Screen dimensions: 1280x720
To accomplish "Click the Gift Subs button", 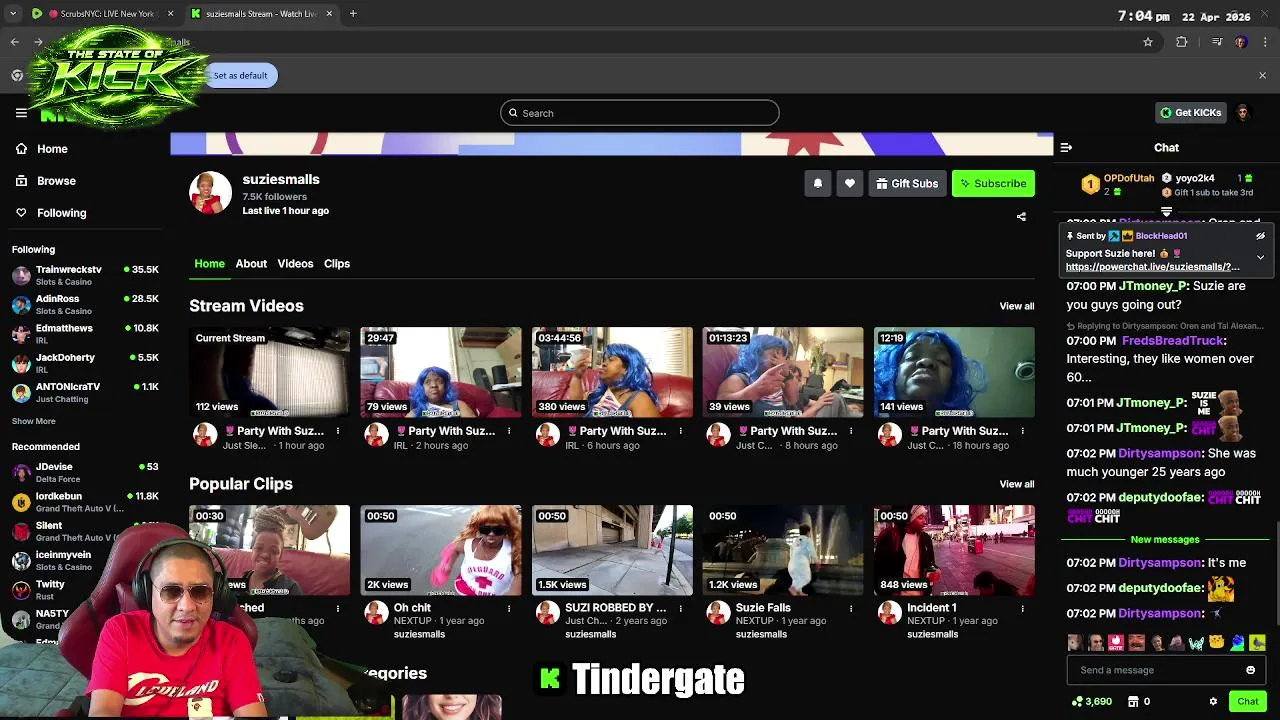I will pyautogui.click(x=907, y=183).
